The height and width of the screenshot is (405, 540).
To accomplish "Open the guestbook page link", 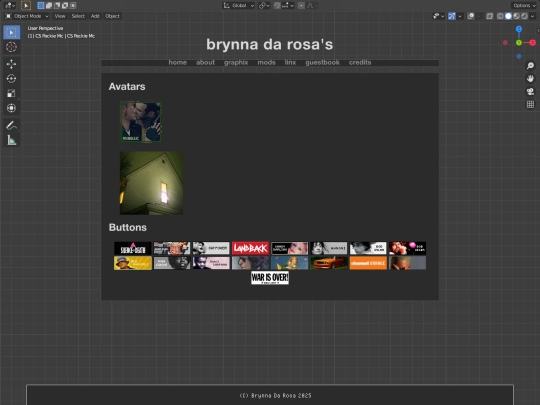I will point(322,62).
